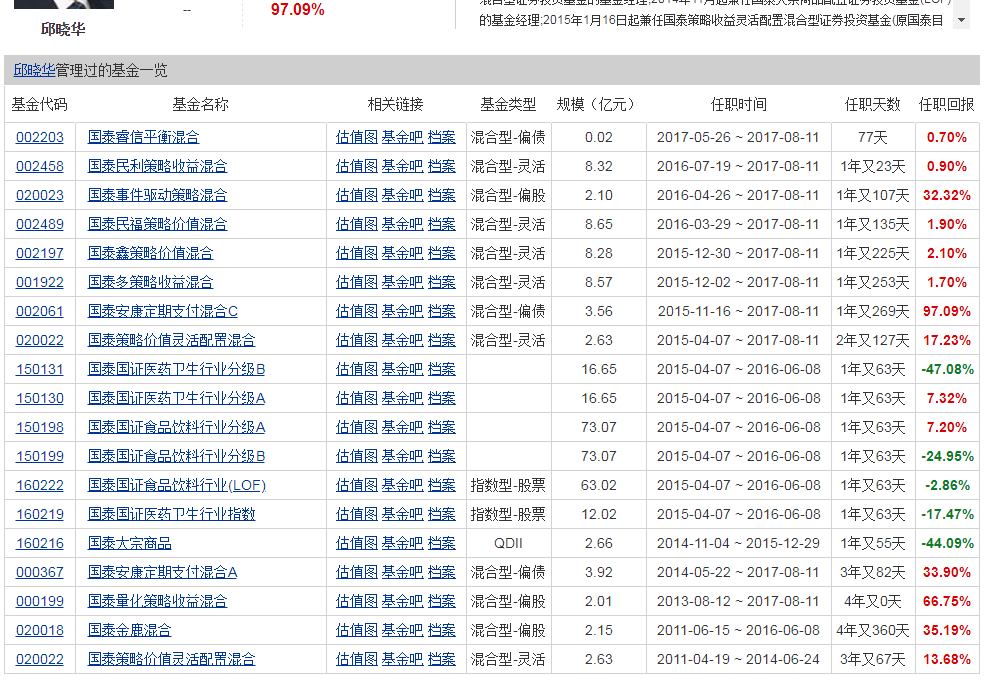Open fund 国泰安康定期支付混合A
This screenshot has height=688, width=984.
pos(163,572)
